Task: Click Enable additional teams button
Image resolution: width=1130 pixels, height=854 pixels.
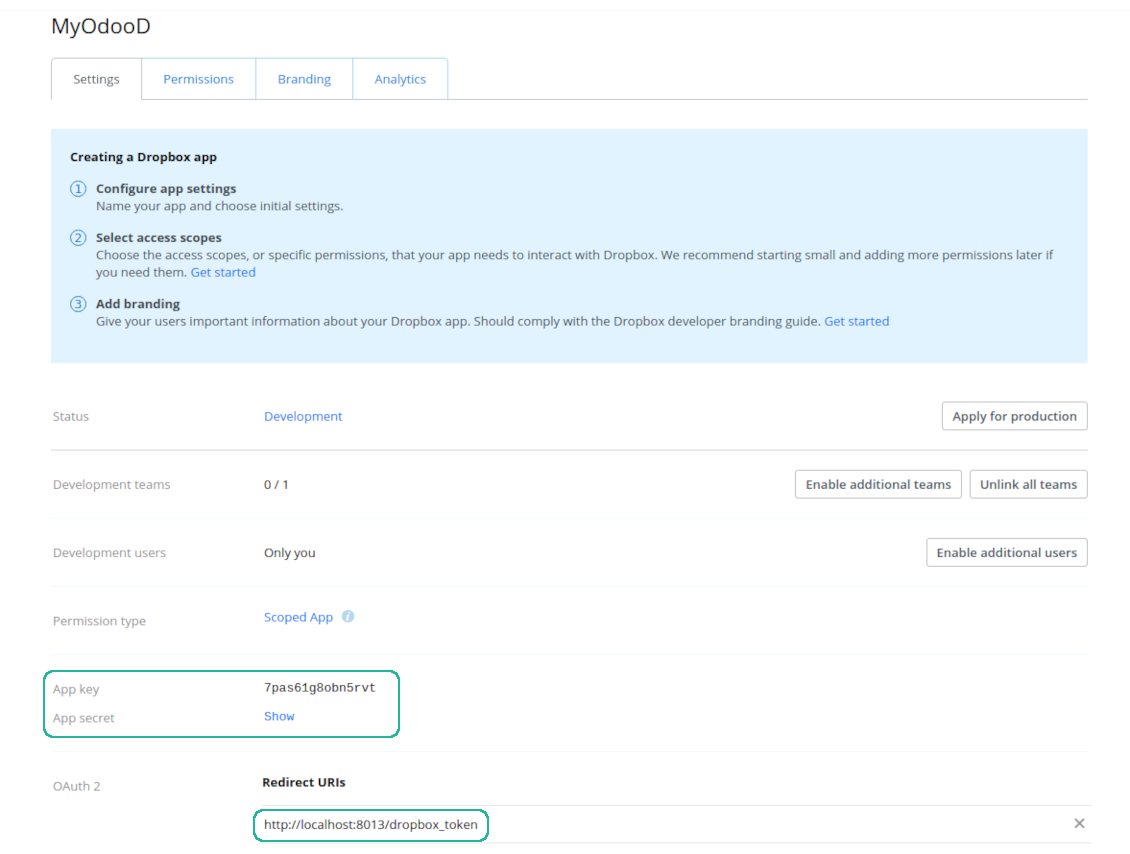Action: 878,484
